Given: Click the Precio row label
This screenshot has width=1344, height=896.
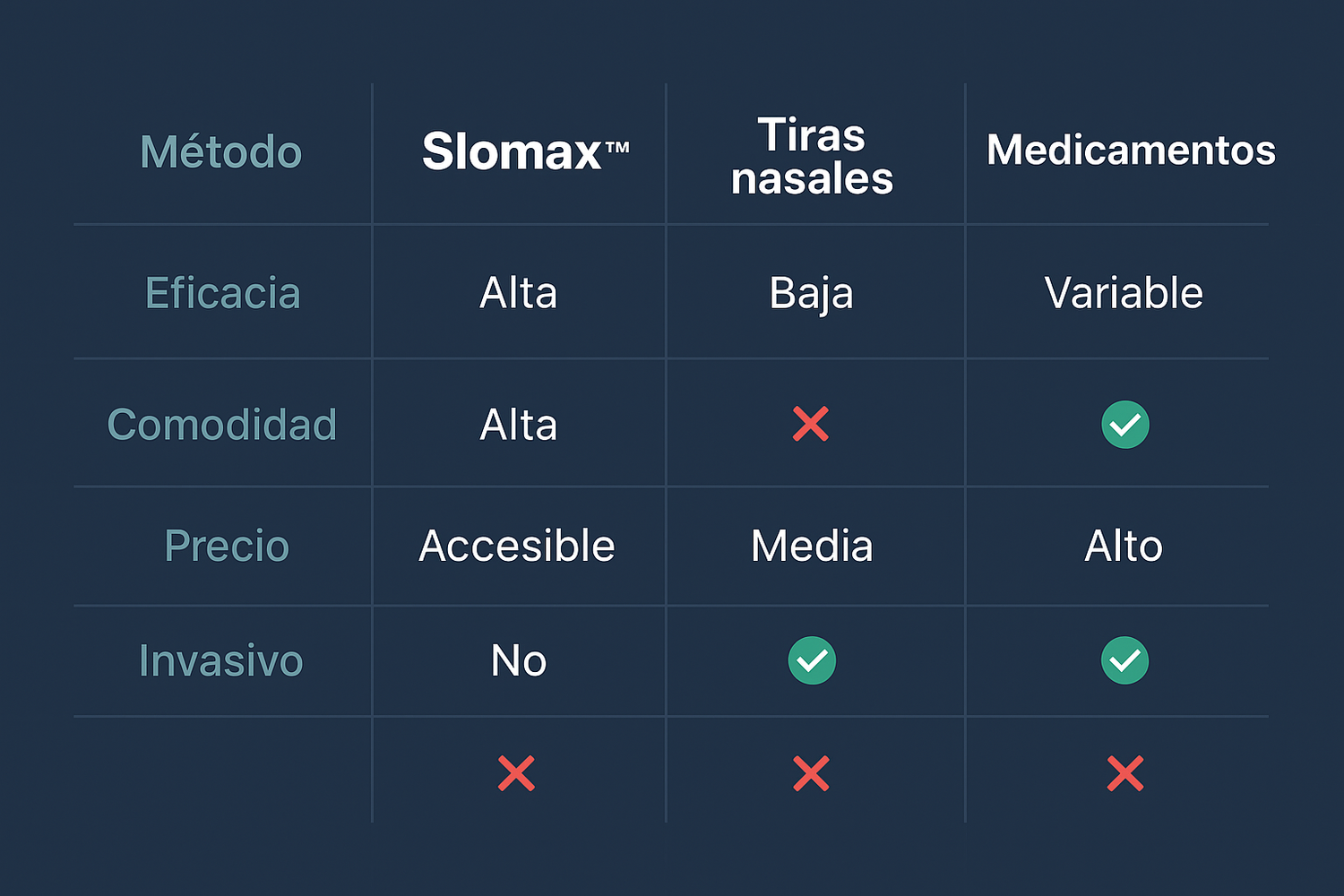Looking at the screenshot, I should 227,546.
